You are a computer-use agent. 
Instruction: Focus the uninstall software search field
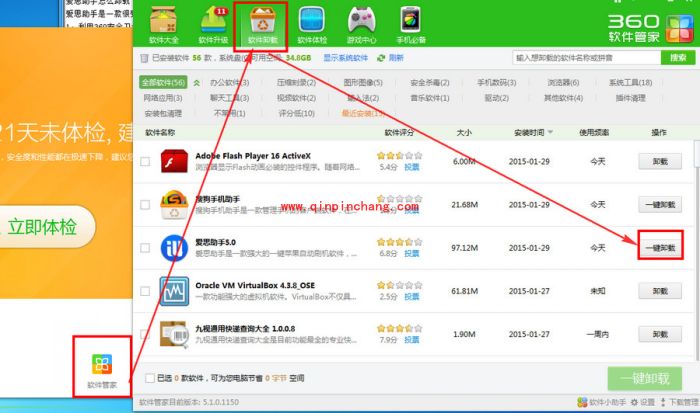coord(587,58)
